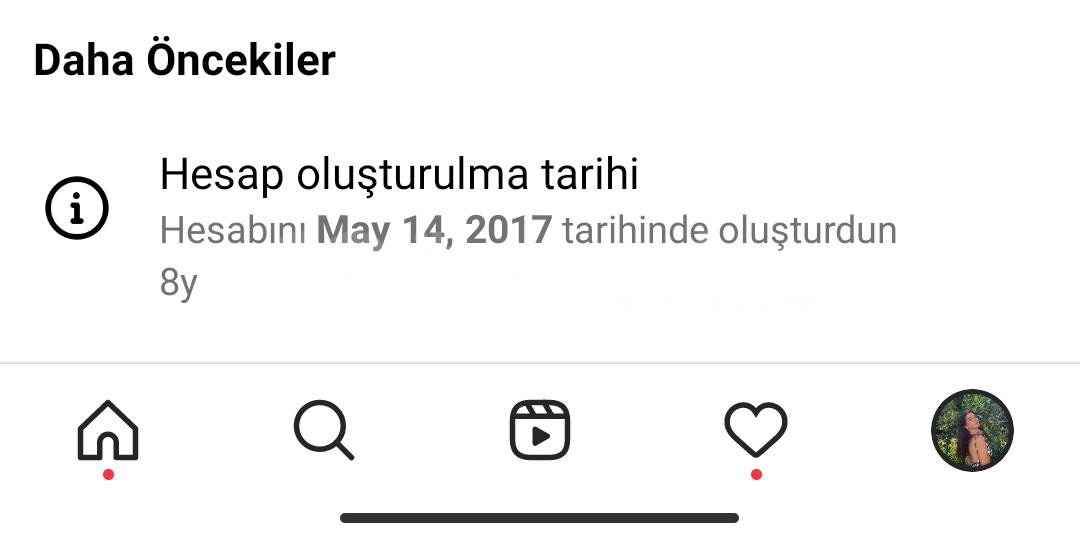Click the "Daha Öncekiler" section header
This screenshot has width=1080, height=540.
click(x=185, y=60)
